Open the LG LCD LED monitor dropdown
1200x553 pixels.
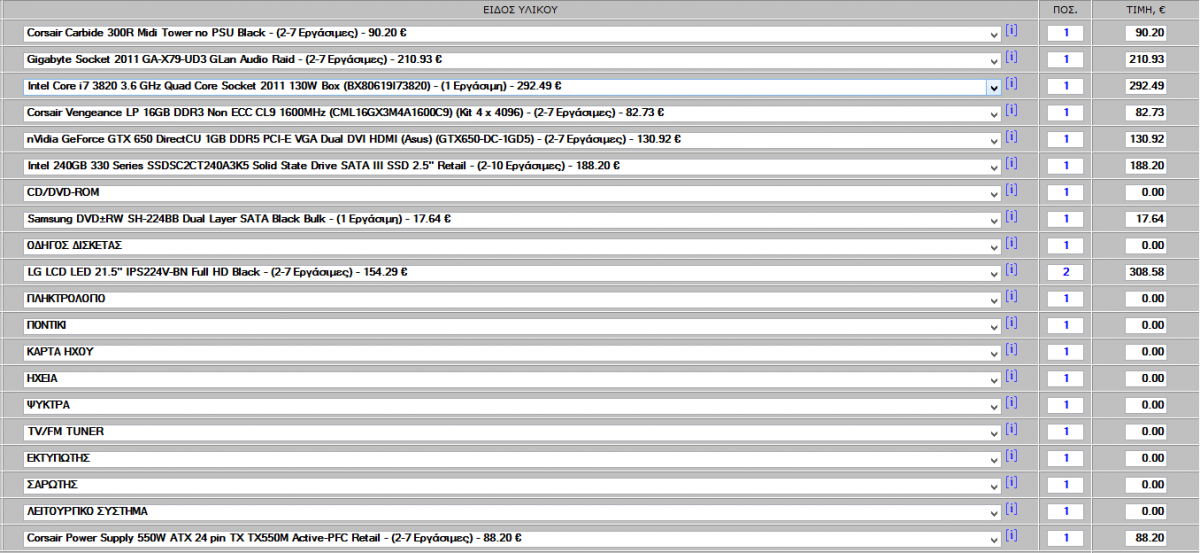[512, 272]
